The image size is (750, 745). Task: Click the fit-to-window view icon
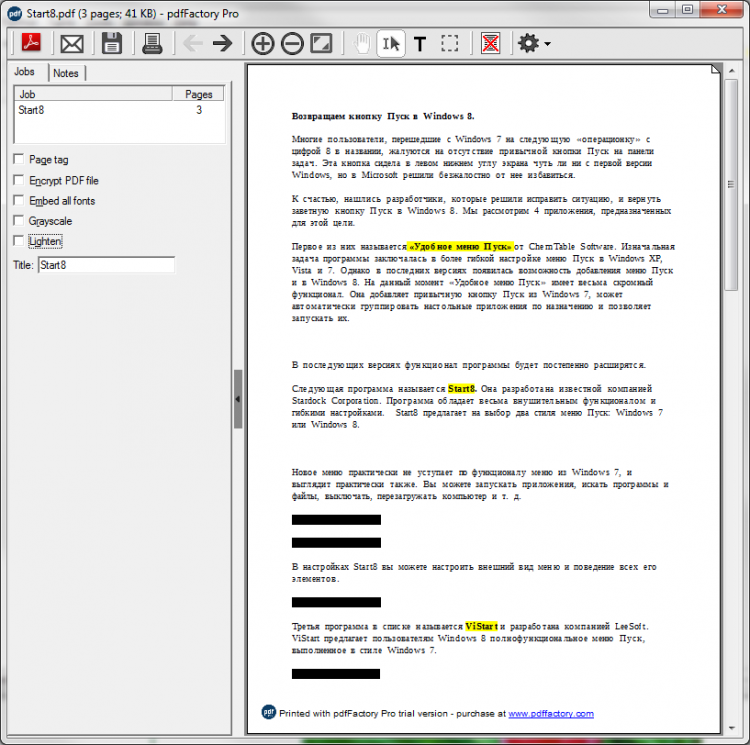coord(321,44)
